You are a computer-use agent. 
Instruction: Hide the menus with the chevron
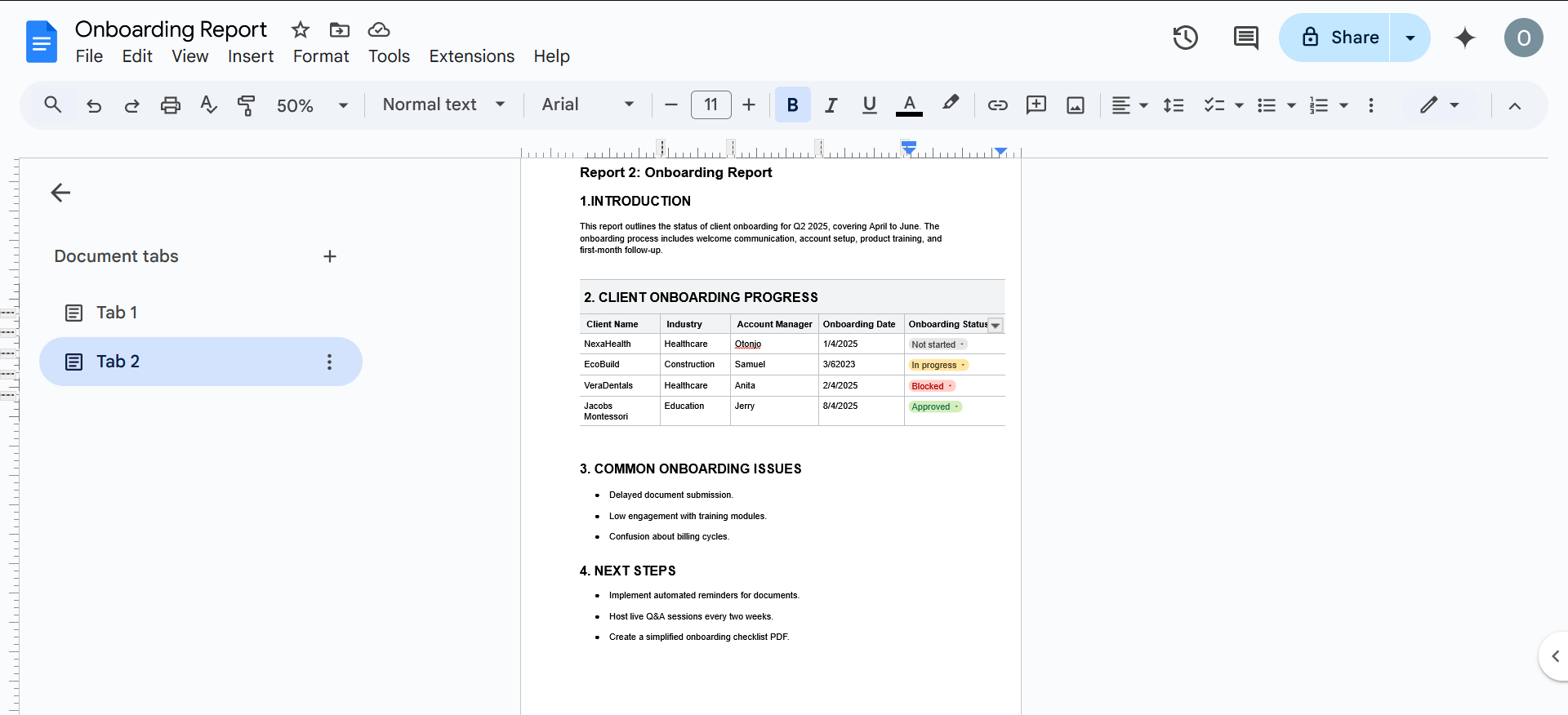pyautogui.click(x=1514, y=105)
